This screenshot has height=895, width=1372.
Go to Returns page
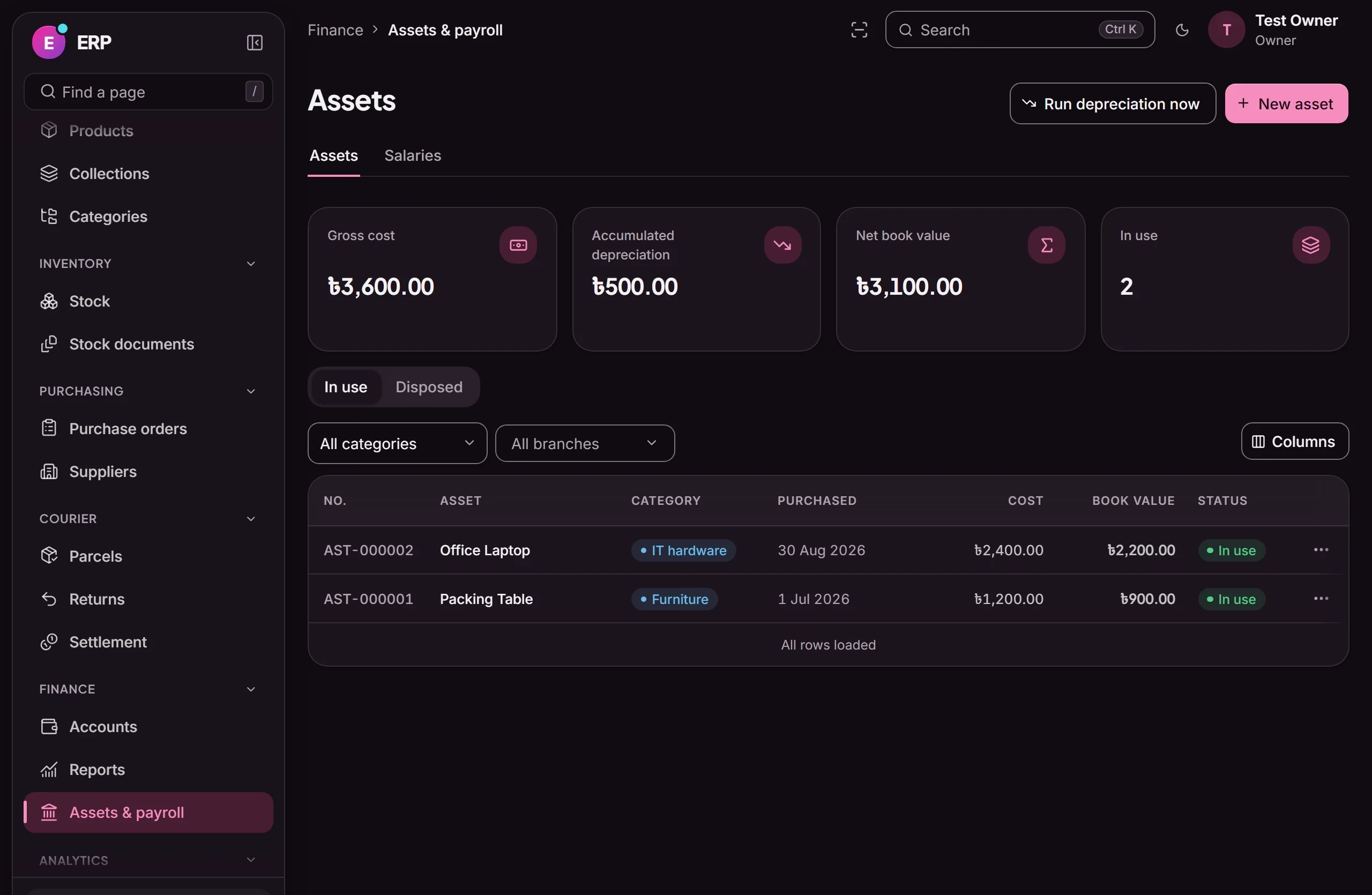pos(148,599)
